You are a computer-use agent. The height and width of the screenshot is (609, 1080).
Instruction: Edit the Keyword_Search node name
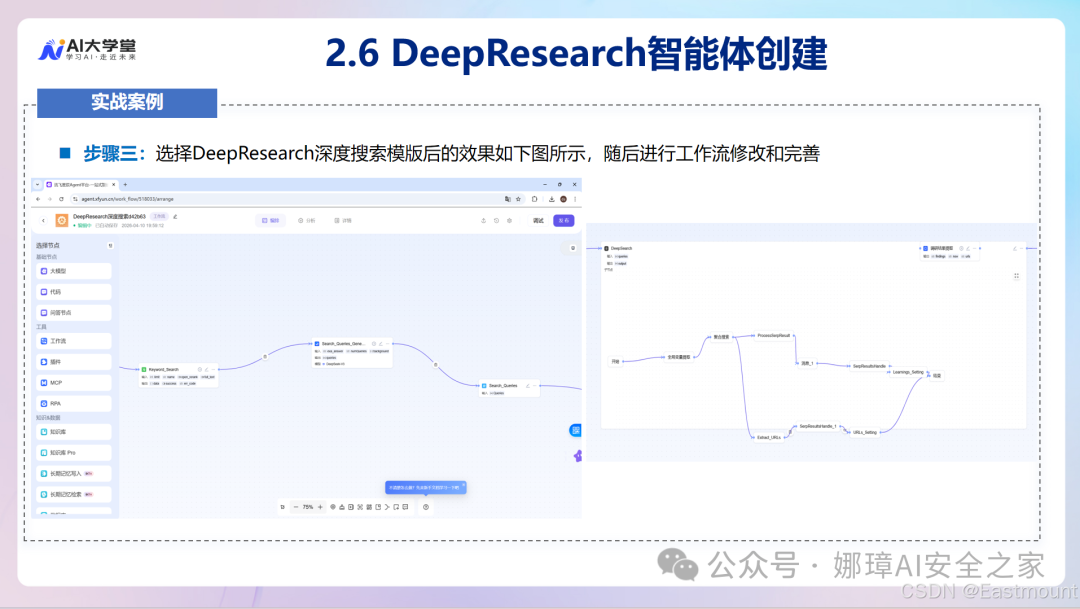(206, 369)
